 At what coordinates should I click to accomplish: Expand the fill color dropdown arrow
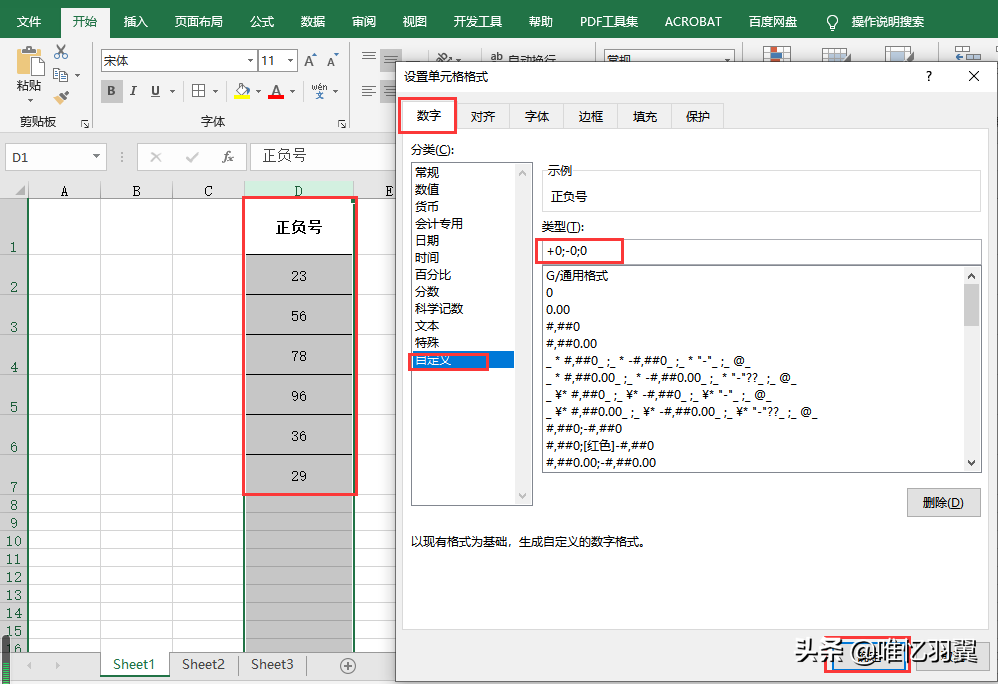tap(258, 91)
